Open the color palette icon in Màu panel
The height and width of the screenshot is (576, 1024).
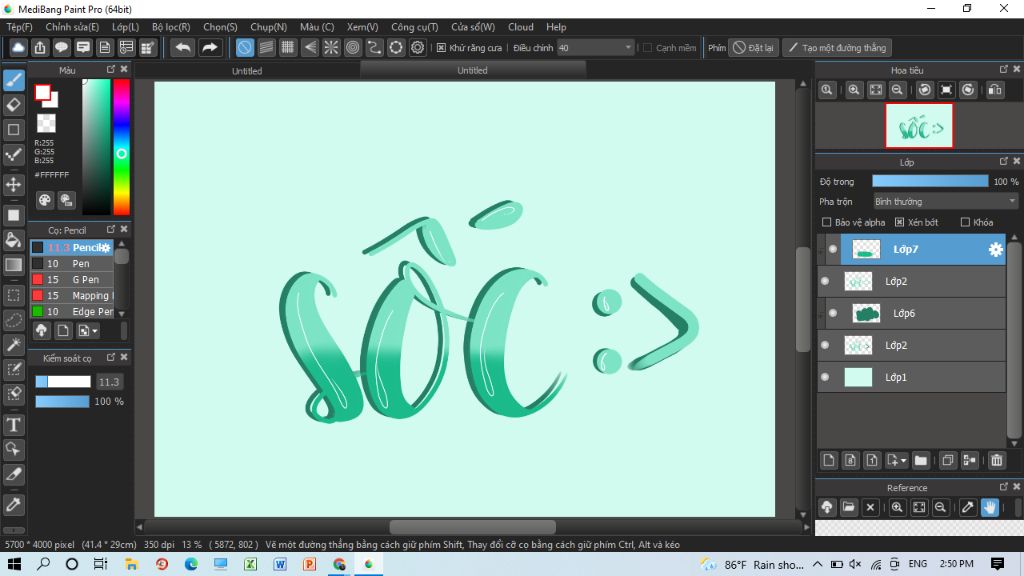pyautogui.click(x=44, y=200)
